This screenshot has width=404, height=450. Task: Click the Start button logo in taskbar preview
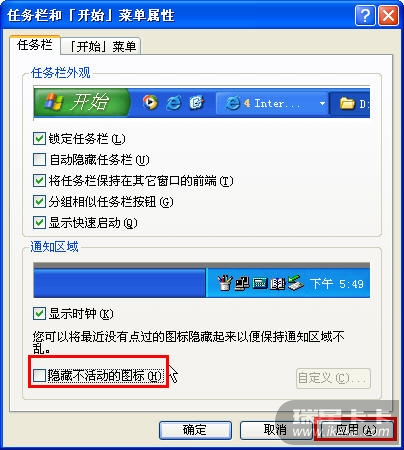[53, 102]
